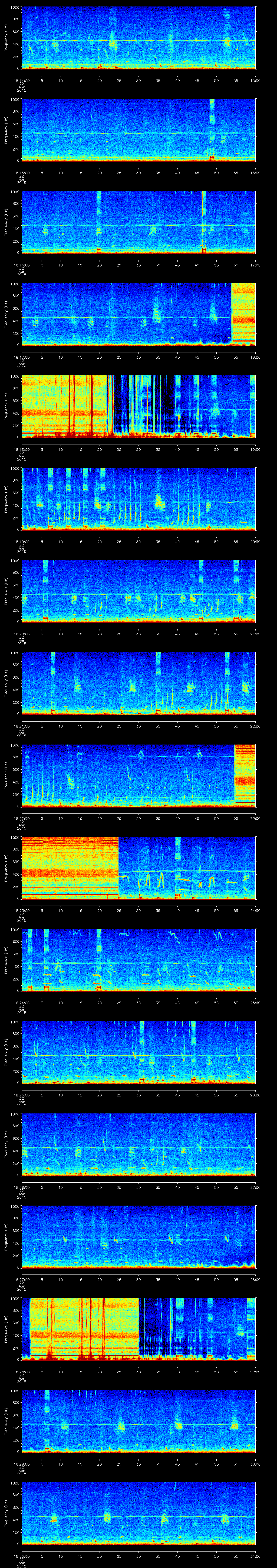Select the spectrogram panel starting at 18:25:00
The image size is (277, 1568).
point(138,1052)
